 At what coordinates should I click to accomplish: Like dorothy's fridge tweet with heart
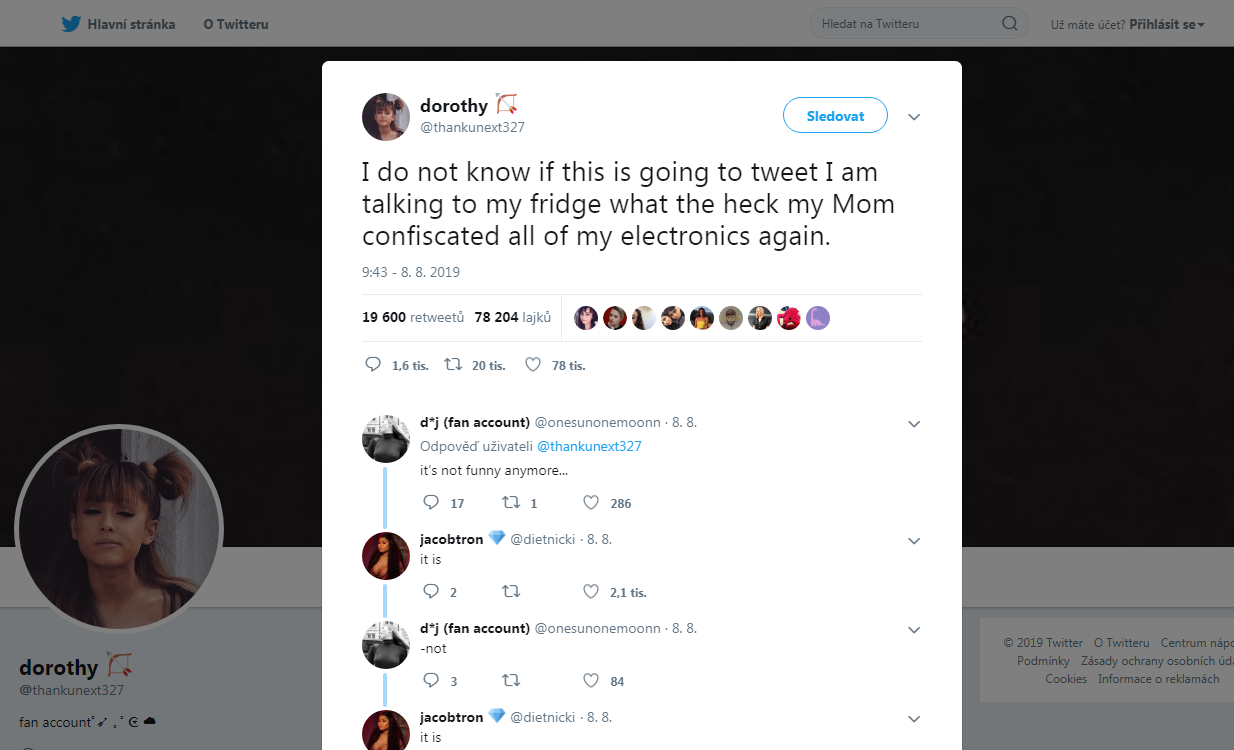pyautogui.click(x=533, y=365)
